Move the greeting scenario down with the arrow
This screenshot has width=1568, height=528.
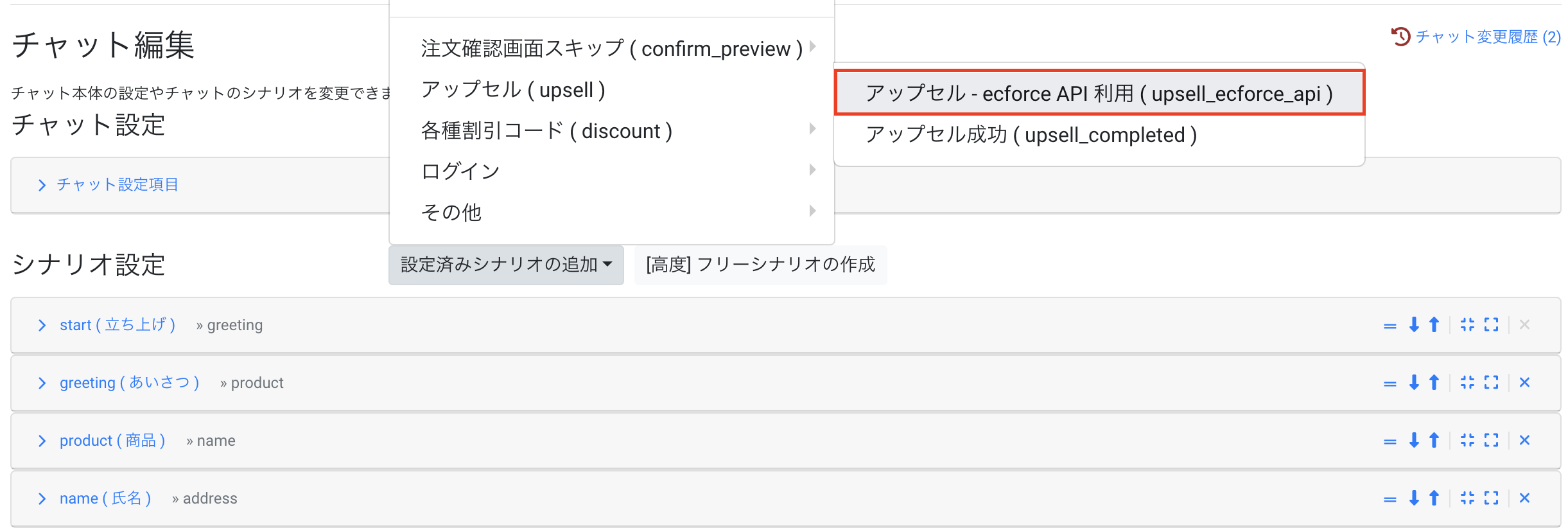point(1413,383)
